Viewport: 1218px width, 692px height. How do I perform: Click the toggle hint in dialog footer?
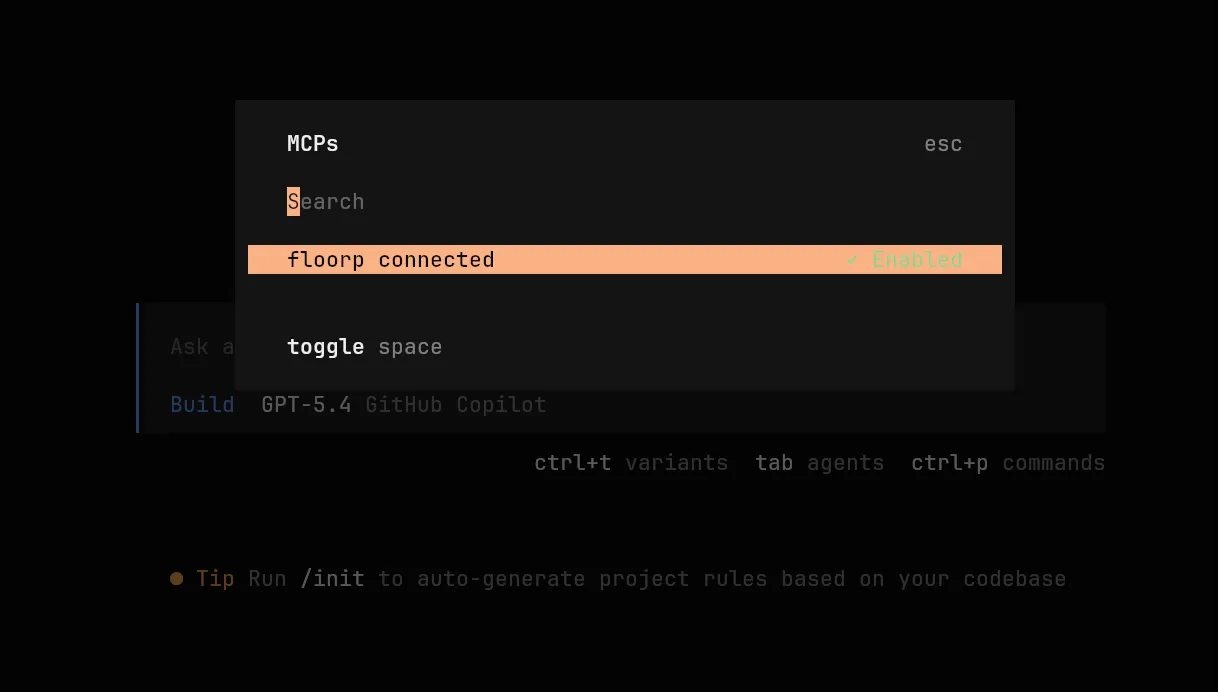325,347
